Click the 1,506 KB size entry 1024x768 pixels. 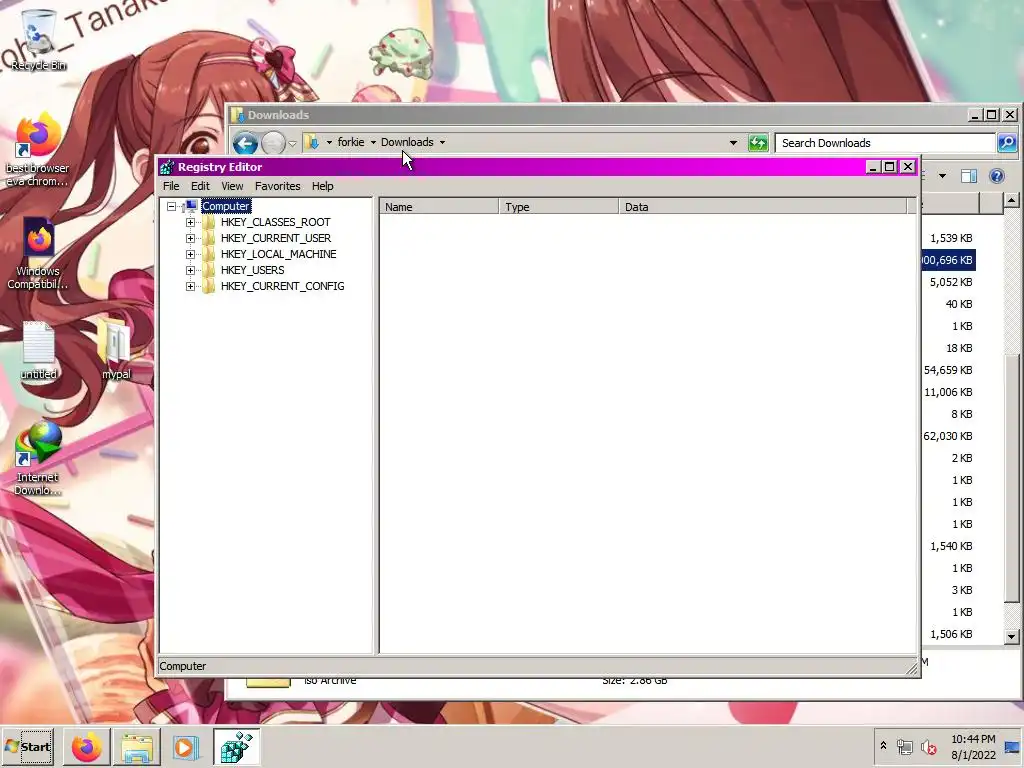pyautogui.click(x=951, y=634)
